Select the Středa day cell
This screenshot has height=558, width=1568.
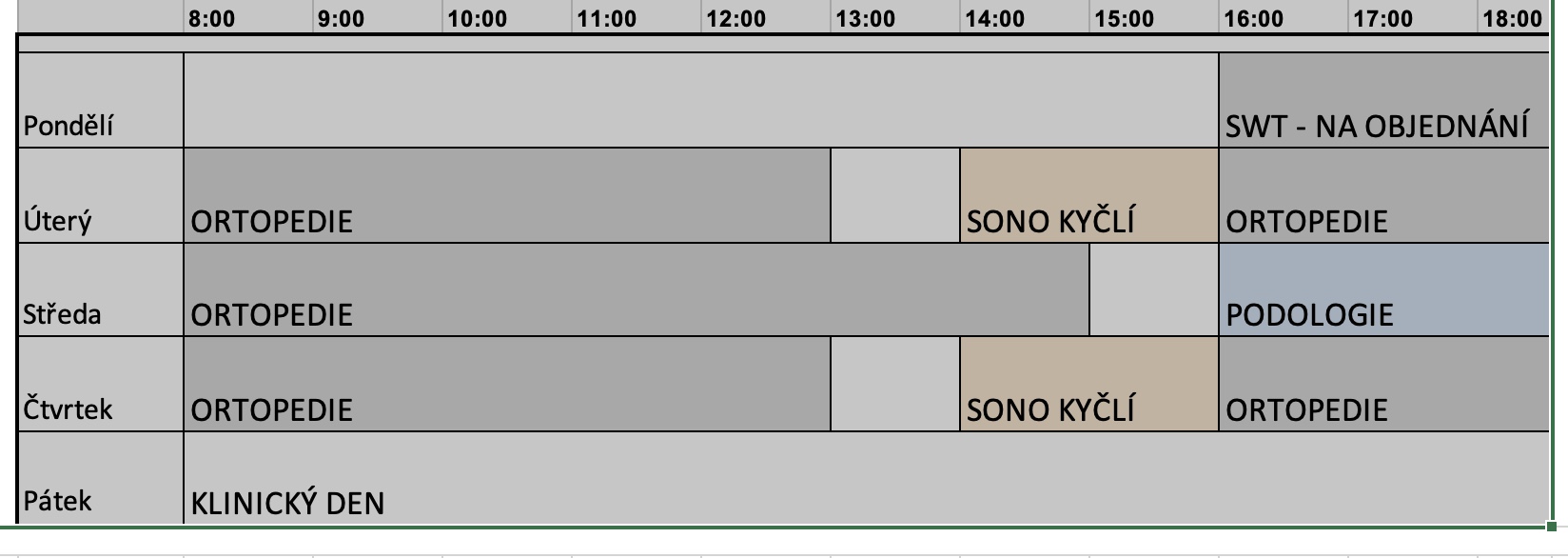100,290
